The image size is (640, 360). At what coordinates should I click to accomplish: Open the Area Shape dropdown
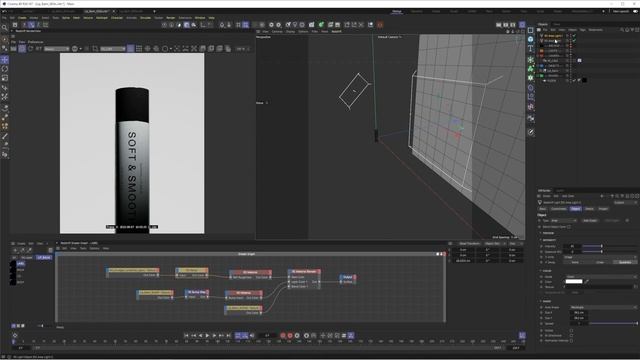coord(603,307)
